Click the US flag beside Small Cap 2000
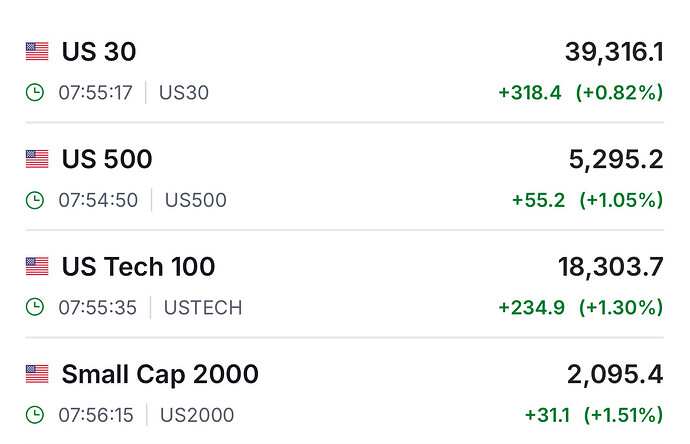Screen dimensions: 690x444 pos(37,374)
